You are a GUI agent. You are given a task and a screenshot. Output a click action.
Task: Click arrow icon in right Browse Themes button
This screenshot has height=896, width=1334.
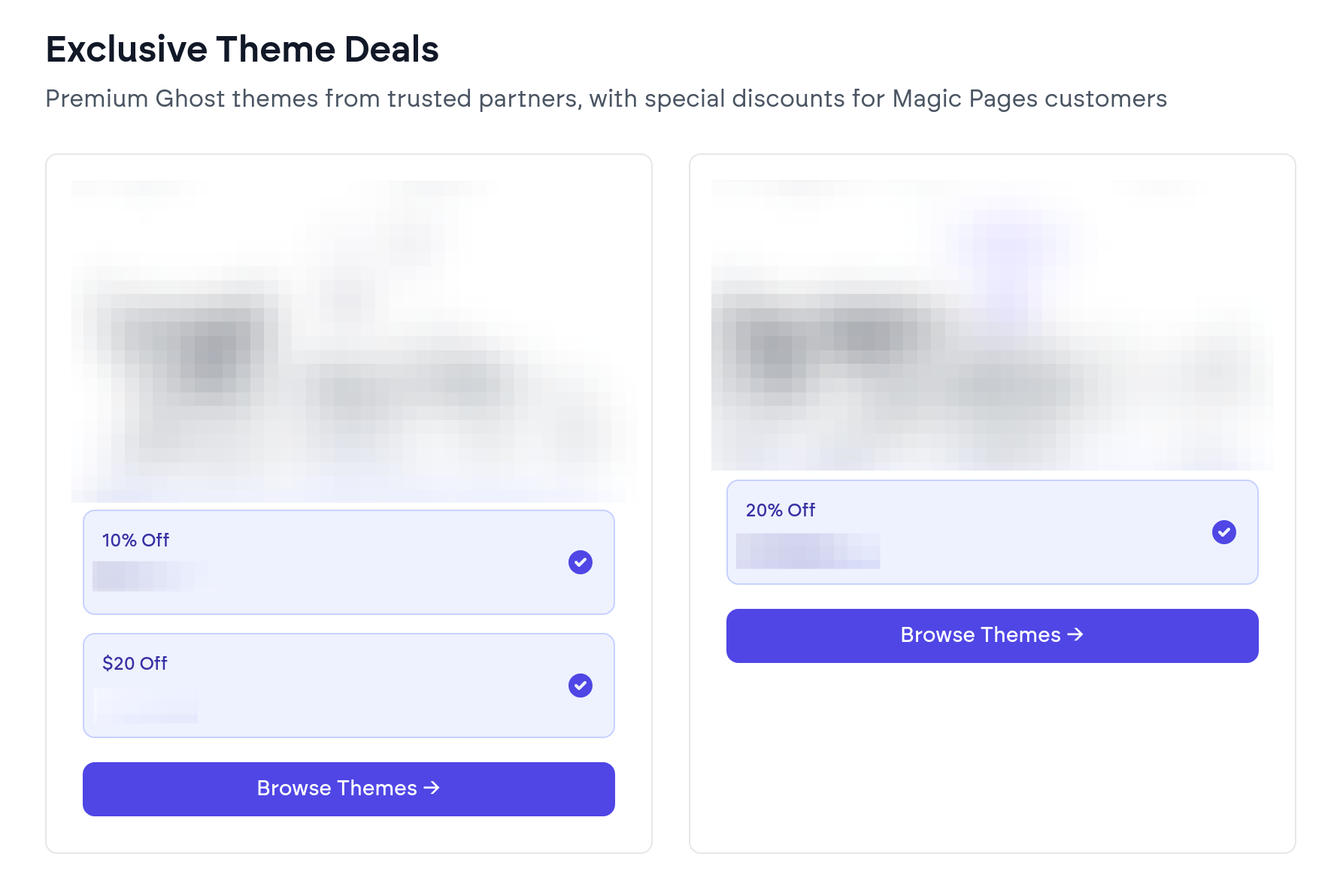click(x=1075, y=634)
